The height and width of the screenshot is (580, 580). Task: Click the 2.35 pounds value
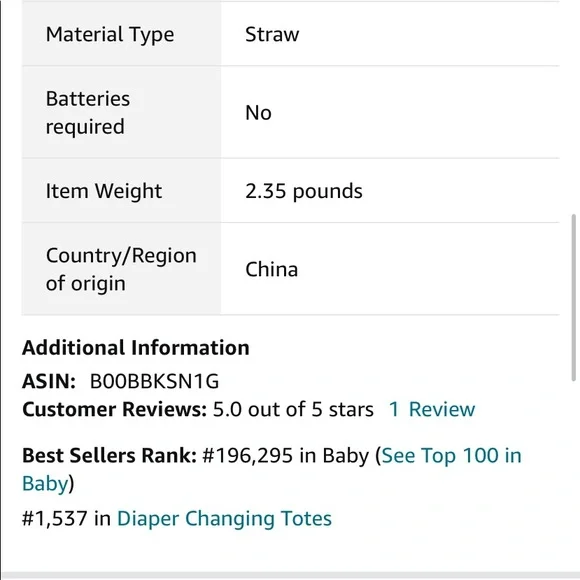click(x=304, y=191)
